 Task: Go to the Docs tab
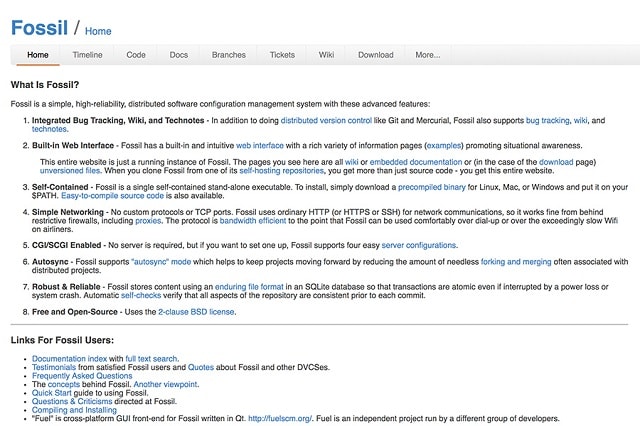(x=179, y=55)
